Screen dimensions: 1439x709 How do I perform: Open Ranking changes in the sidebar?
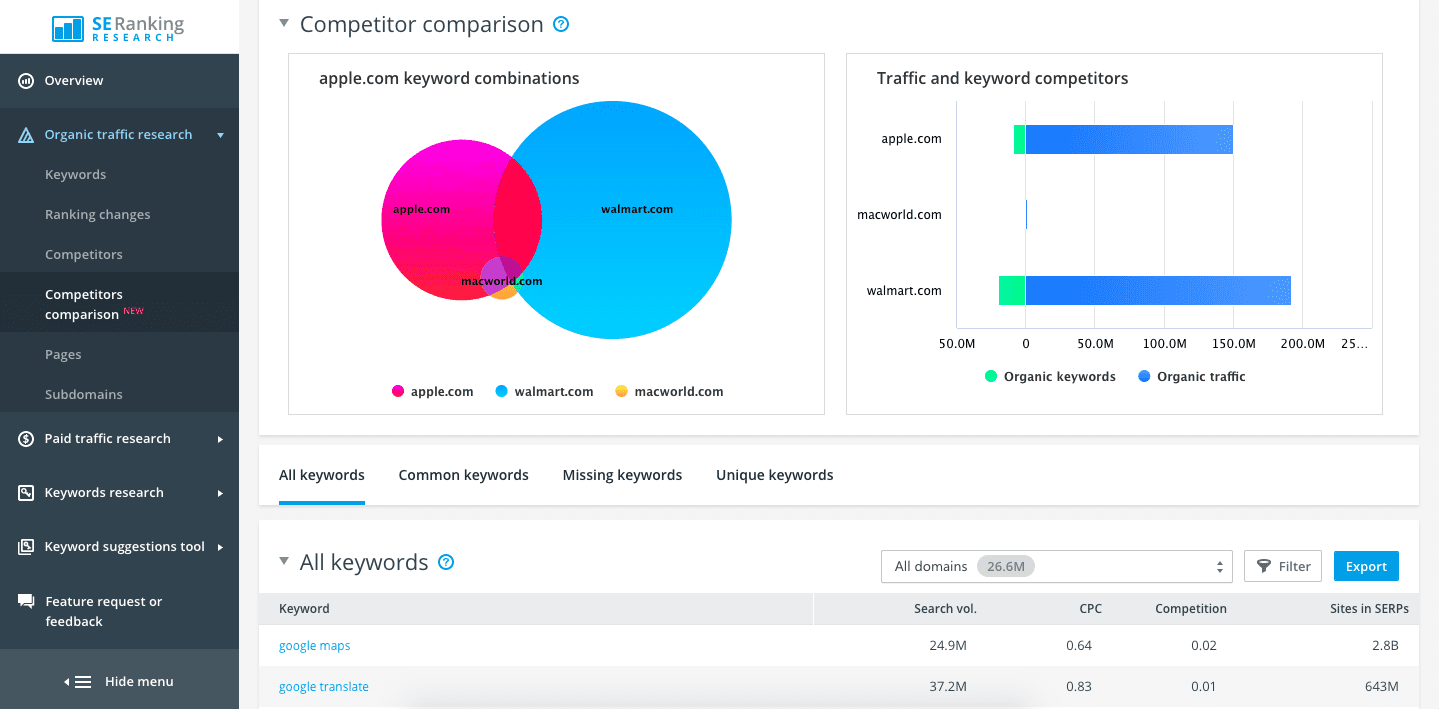coord(97,215)
